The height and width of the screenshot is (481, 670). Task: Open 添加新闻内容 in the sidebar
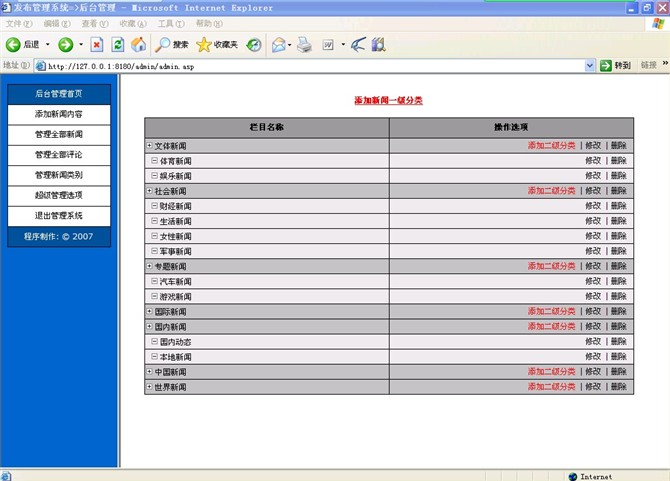click(x=59, y=114)
